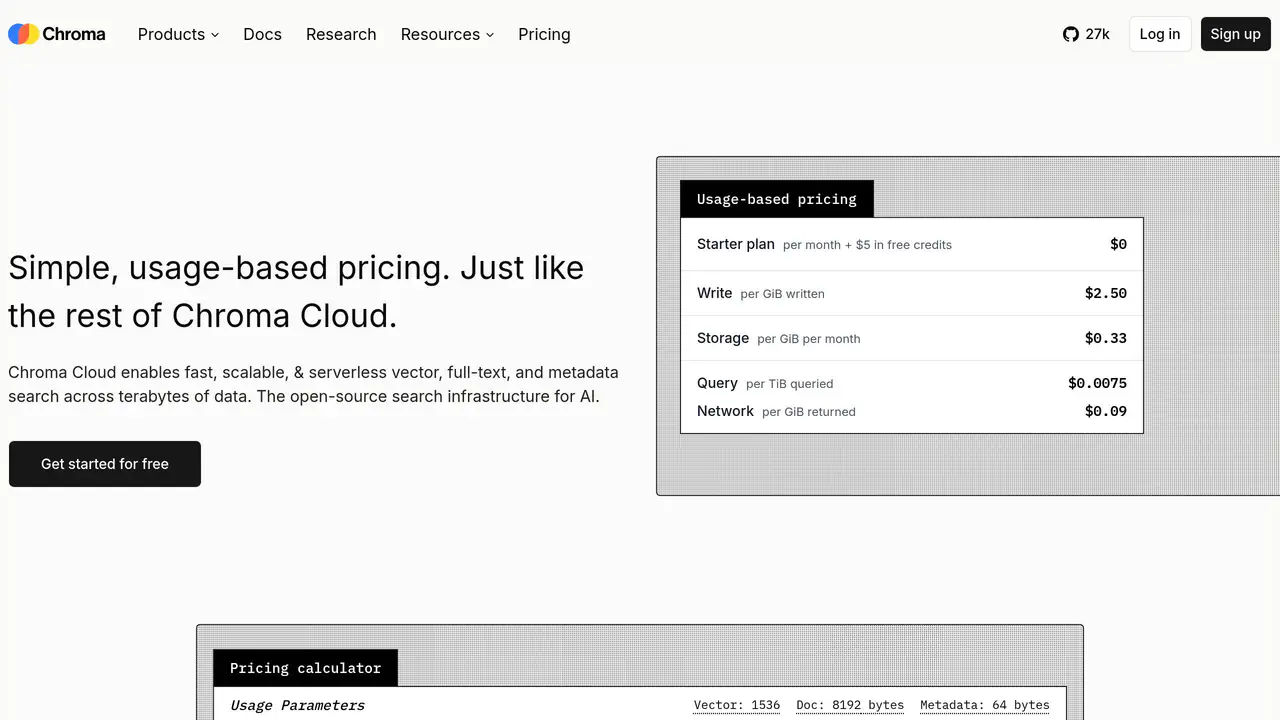1280x720 pixels.
Task: Expand the Resources dropdown menu
Action: [447, 34]
